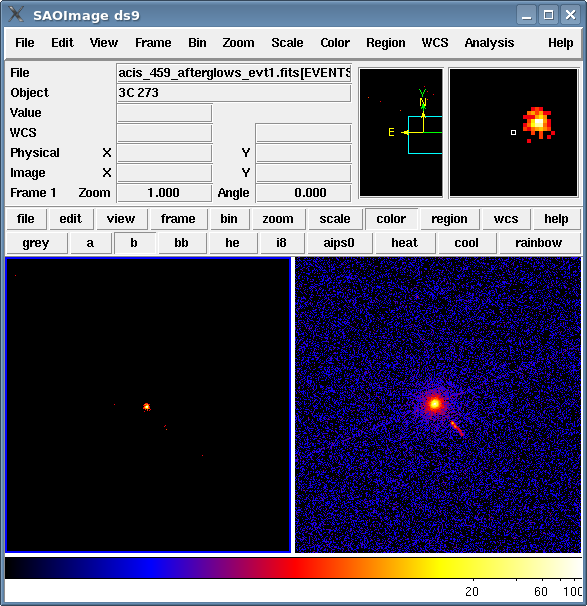Viewport: 587px width, 606px height.
Task: Open the WCS menu
Action: pos(435,43)
